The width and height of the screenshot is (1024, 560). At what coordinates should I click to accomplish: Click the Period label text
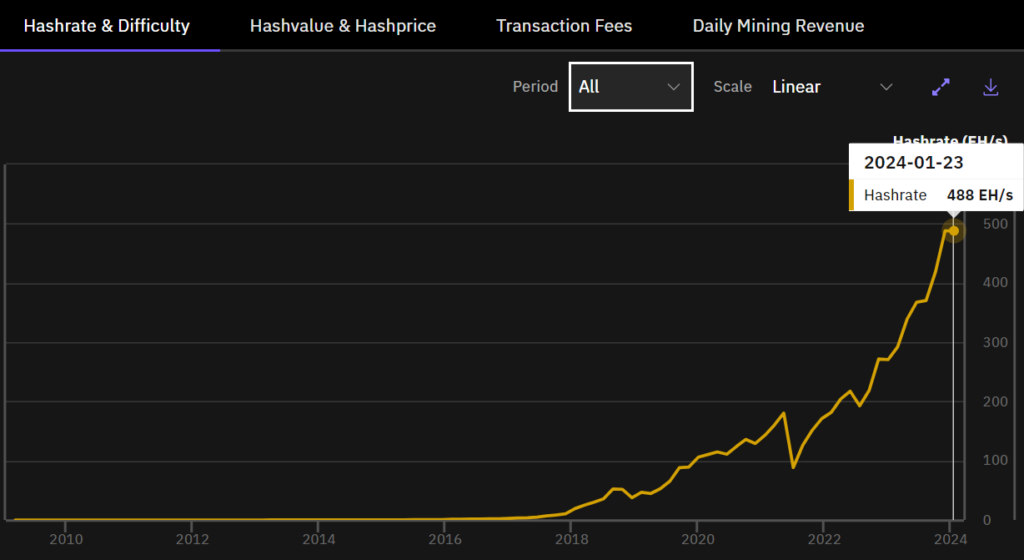536,87
